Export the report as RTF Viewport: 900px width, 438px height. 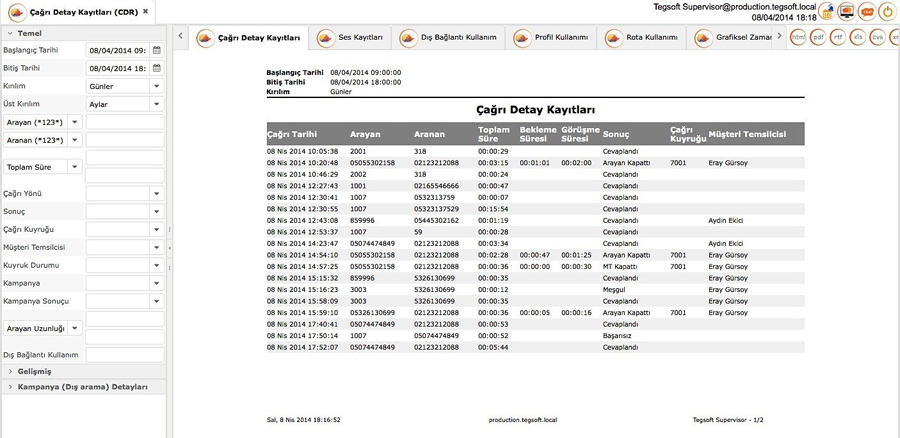point(839,37)
